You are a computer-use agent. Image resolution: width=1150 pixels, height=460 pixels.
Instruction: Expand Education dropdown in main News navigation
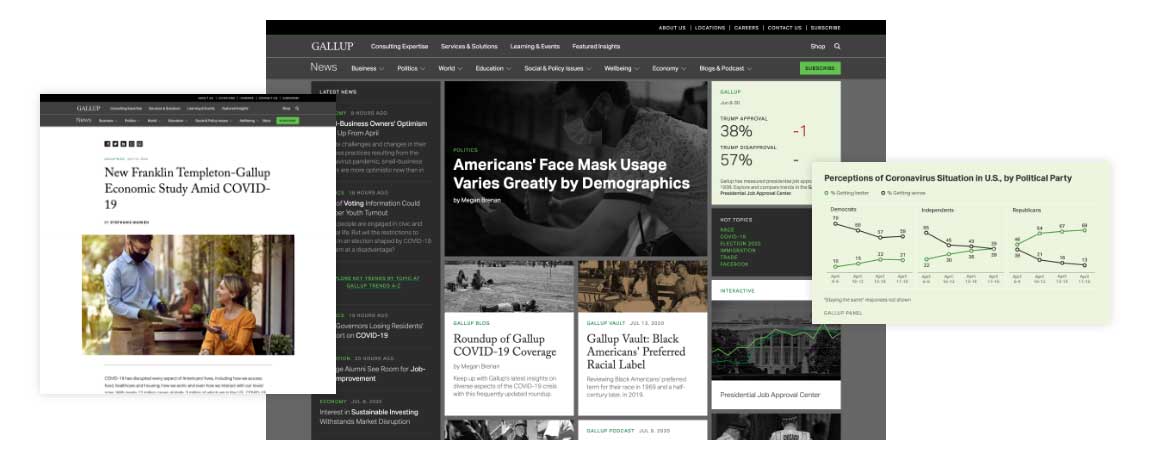point(494,68)
